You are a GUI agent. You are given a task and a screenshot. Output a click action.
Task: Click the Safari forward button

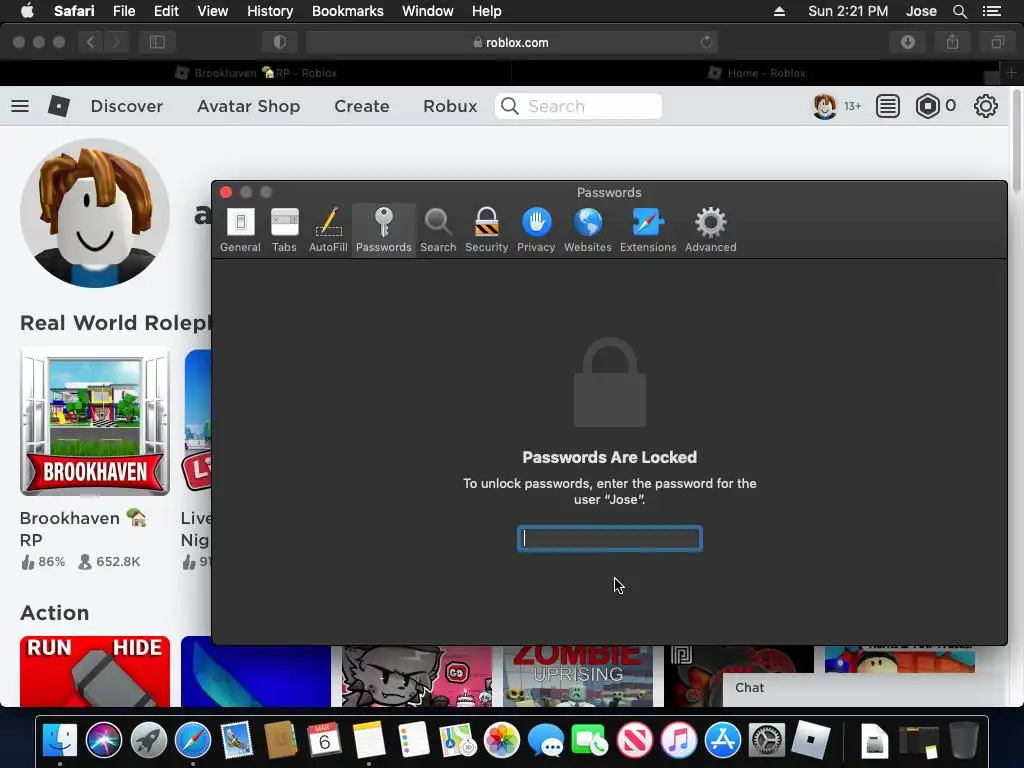click(116, 42)
